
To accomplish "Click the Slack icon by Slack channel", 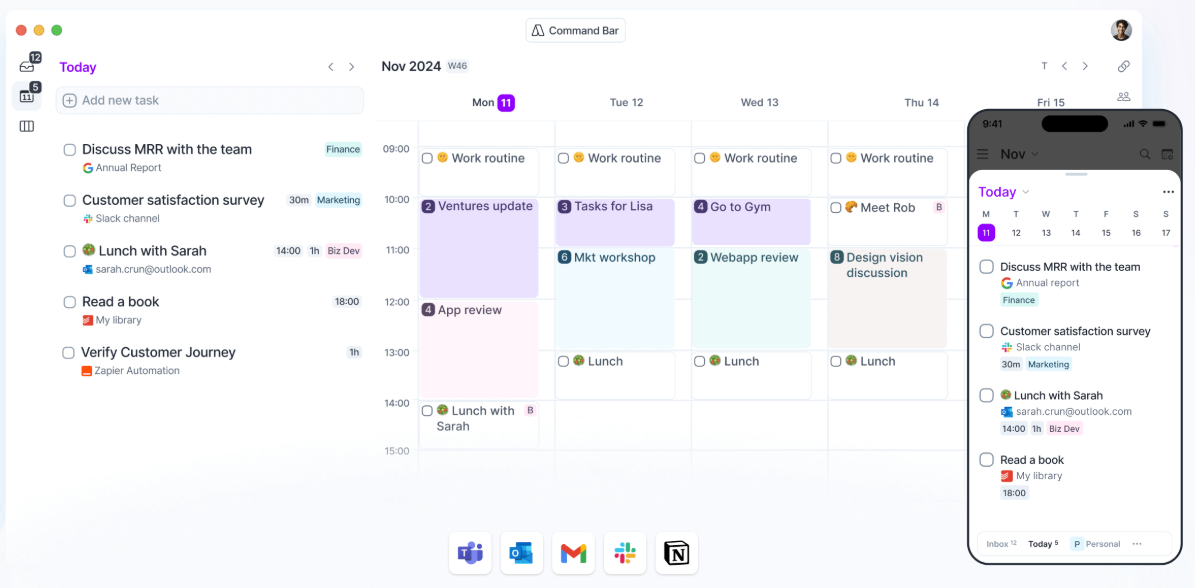I will tap(88, 219).
